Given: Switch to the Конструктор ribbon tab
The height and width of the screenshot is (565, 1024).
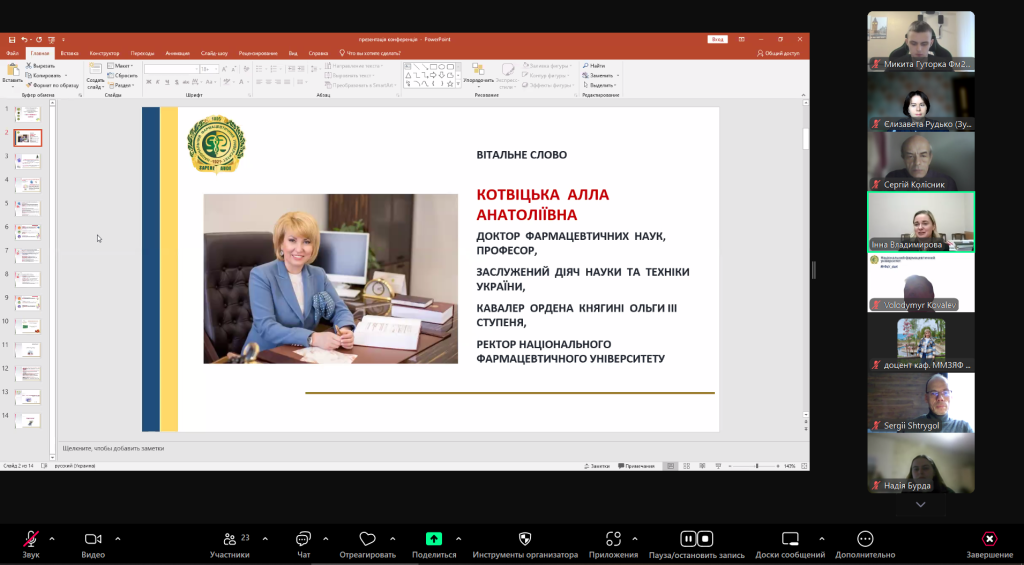Looking at the screenshot, I should [104, 54].
